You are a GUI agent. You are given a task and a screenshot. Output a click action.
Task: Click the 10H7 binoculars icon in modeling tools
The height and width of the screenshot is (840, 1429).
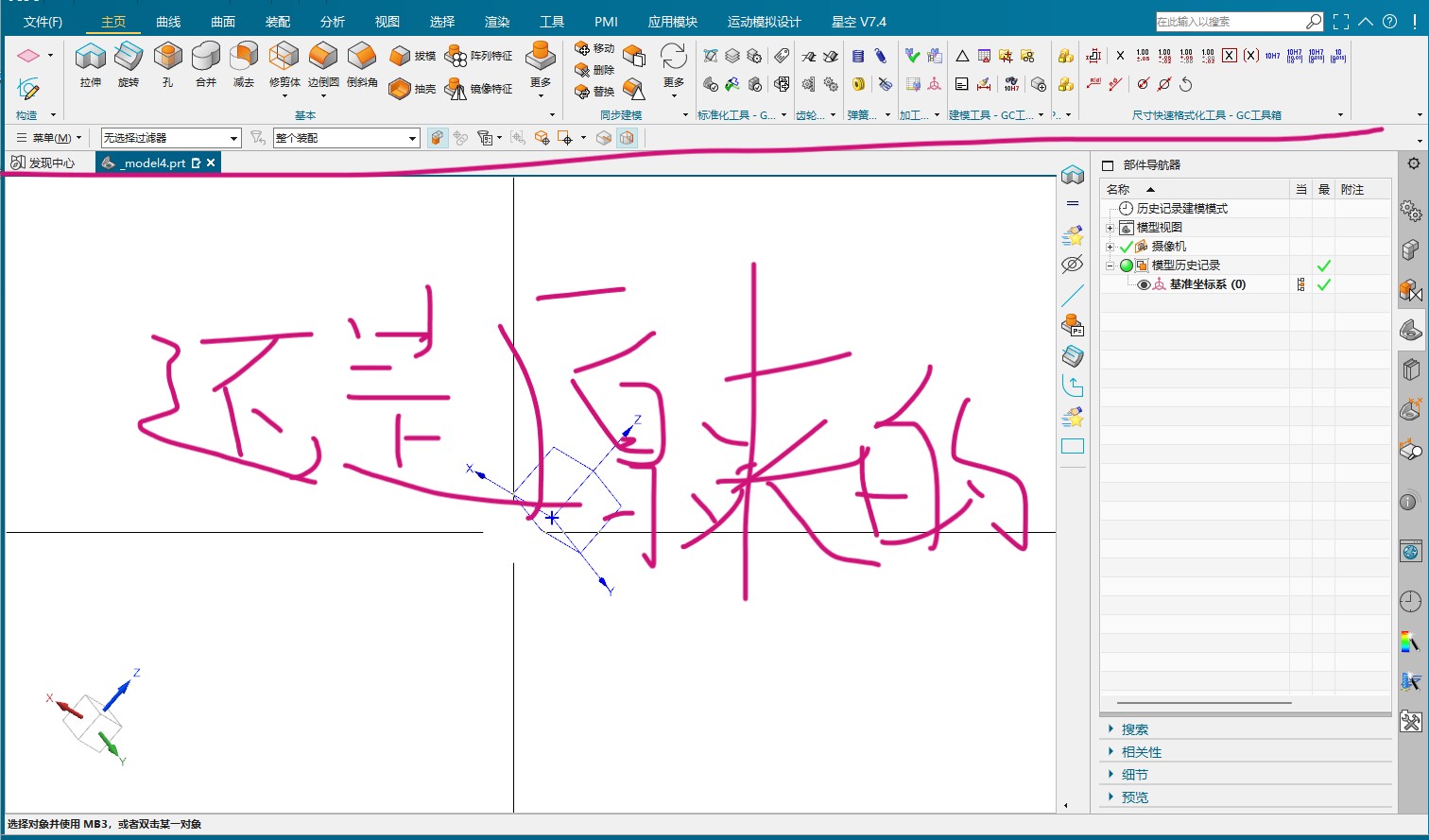1011,85
